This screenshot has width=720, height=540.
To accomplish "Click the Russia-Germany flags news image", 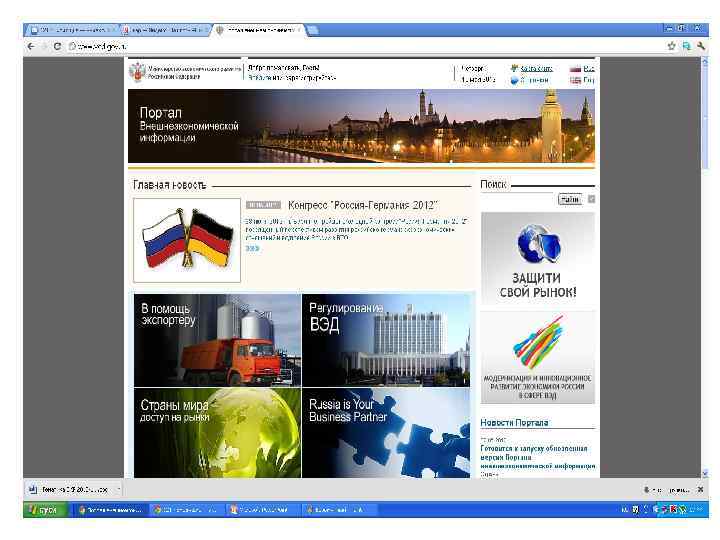I will pyautogui.click(x=187, y=240).
